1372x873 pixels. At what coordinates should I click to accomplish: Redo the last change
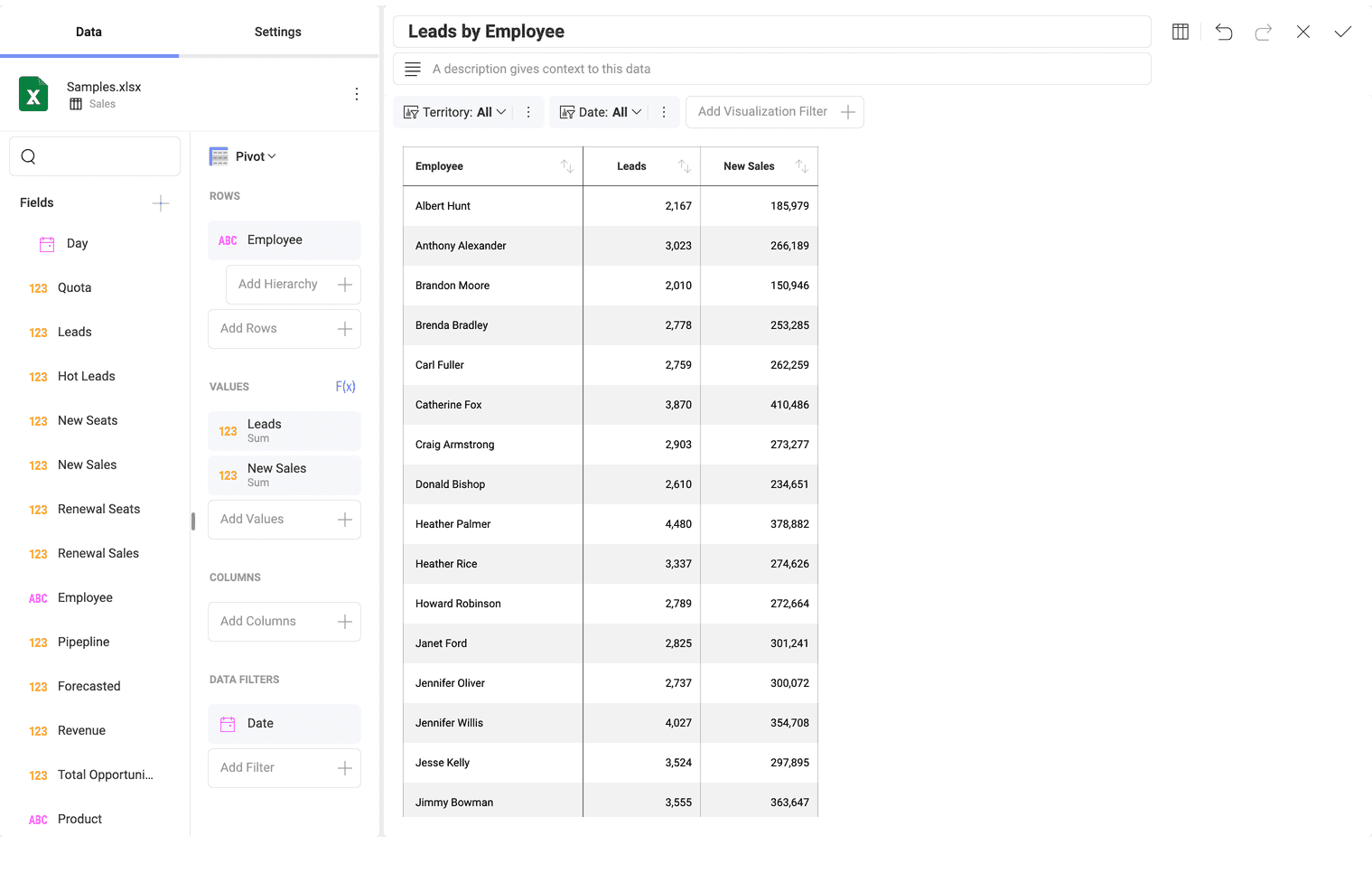1263,32
